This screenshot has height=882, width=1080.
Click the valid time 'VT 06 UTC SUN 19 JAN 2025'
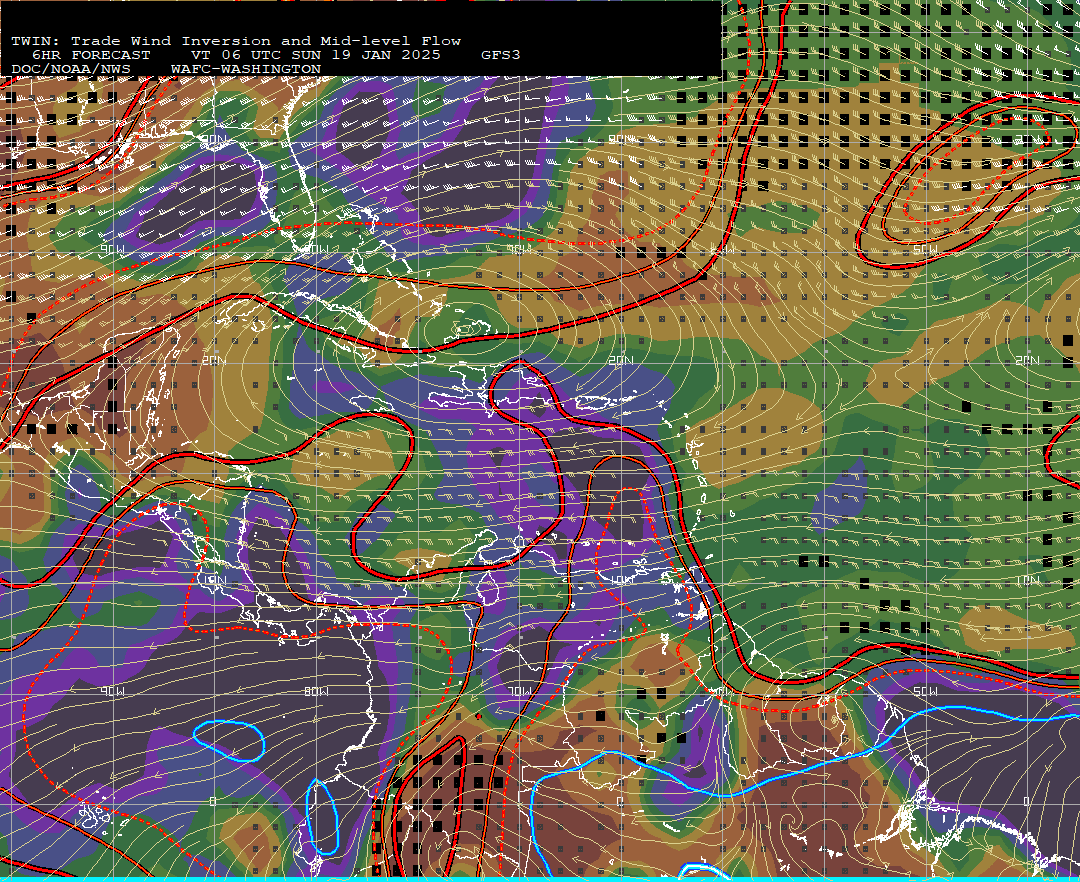tap(315, 55)
